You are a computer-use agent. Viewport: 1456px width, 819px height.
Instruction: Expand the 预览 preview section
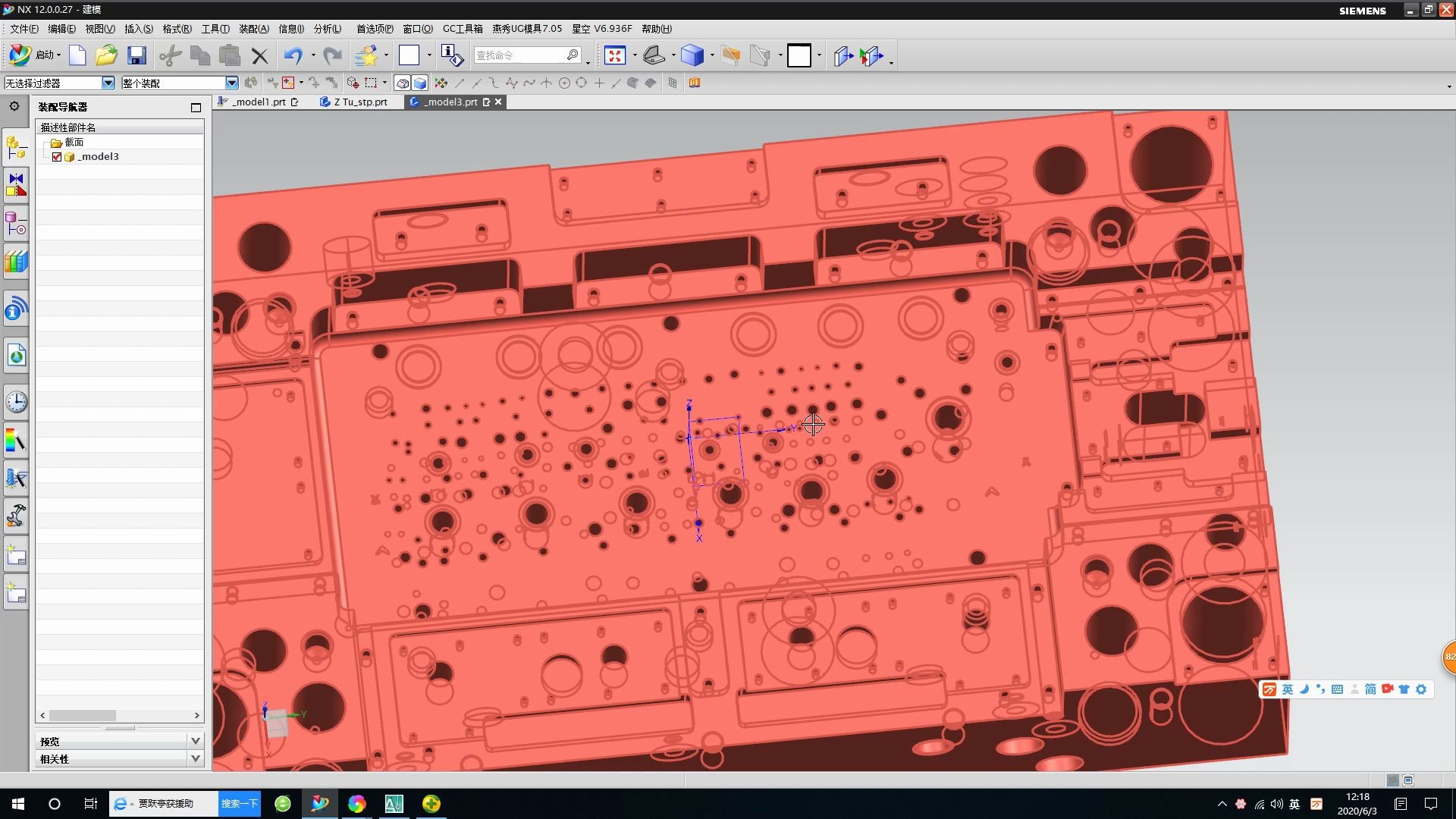(x=196, y=741)
